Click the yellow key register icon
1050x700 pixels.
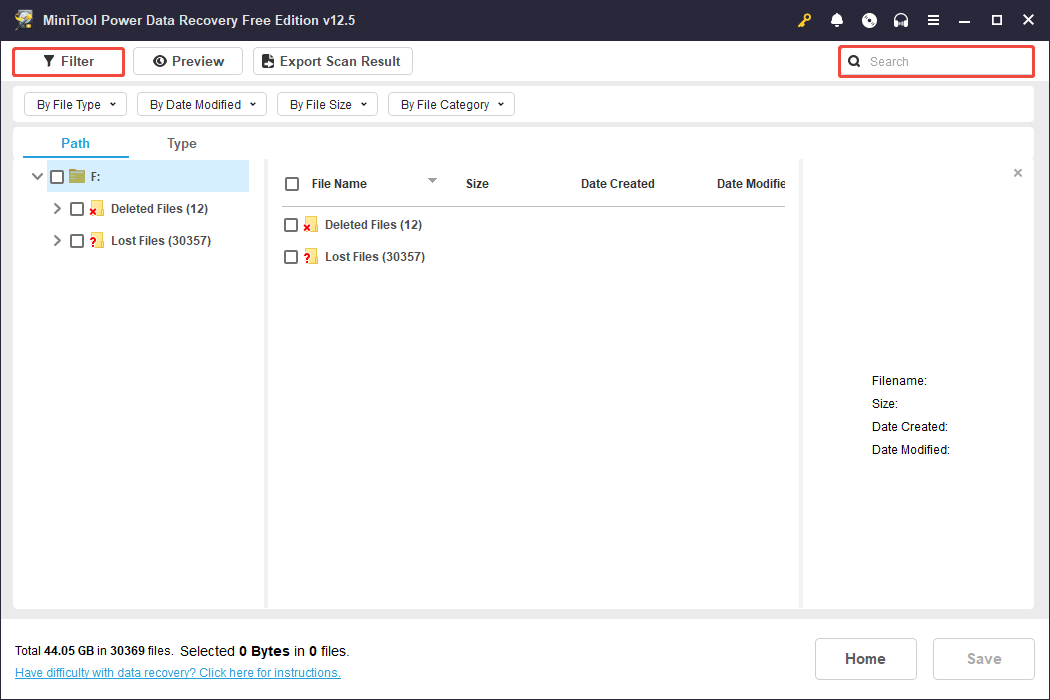click(x=805, y=20)
